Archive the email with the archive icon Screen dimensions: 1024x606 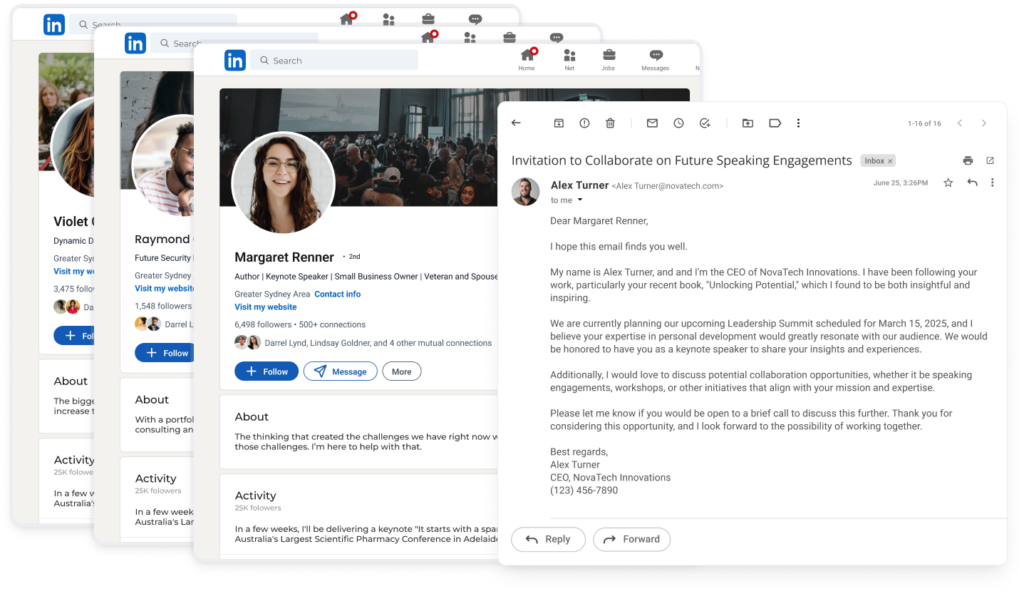[x=557, y=123]
